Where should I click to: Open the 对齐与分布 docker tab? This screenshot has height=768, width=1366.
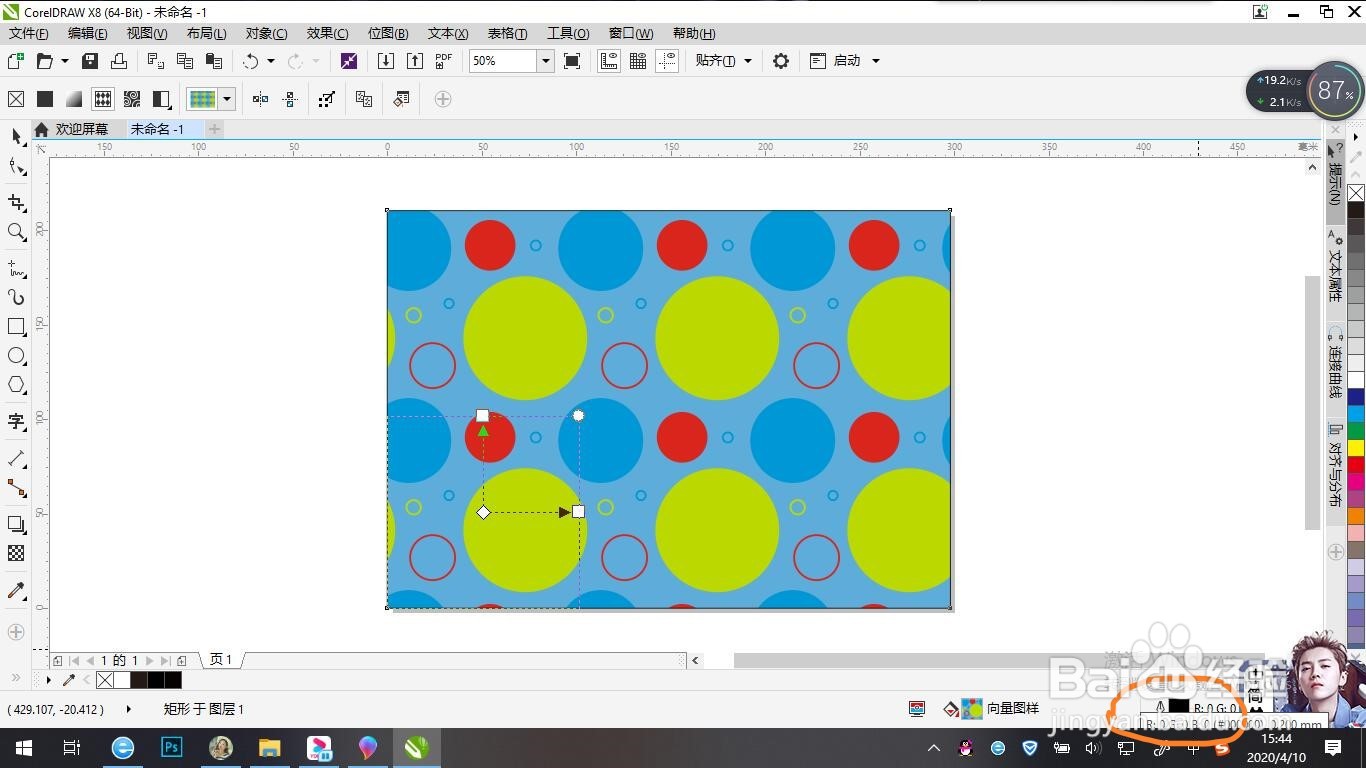(1335, 465)
